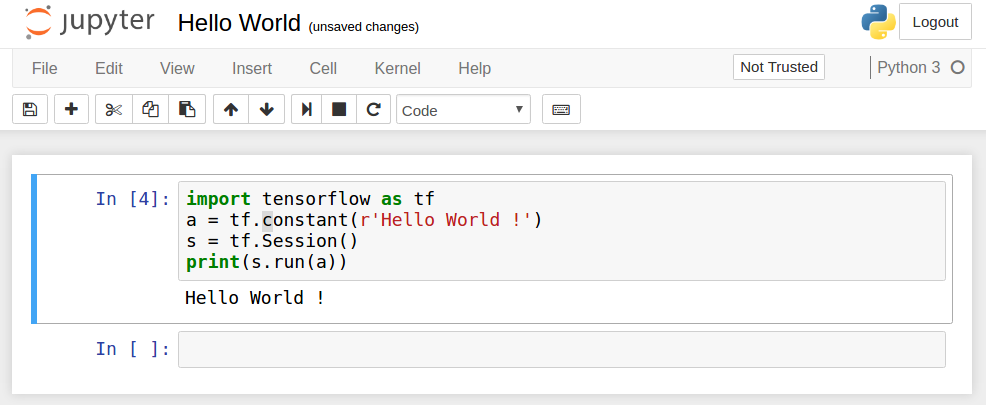Open the File menu
Image resolution: width=986 pixels, height=405 pixels.
coord(45,68)
